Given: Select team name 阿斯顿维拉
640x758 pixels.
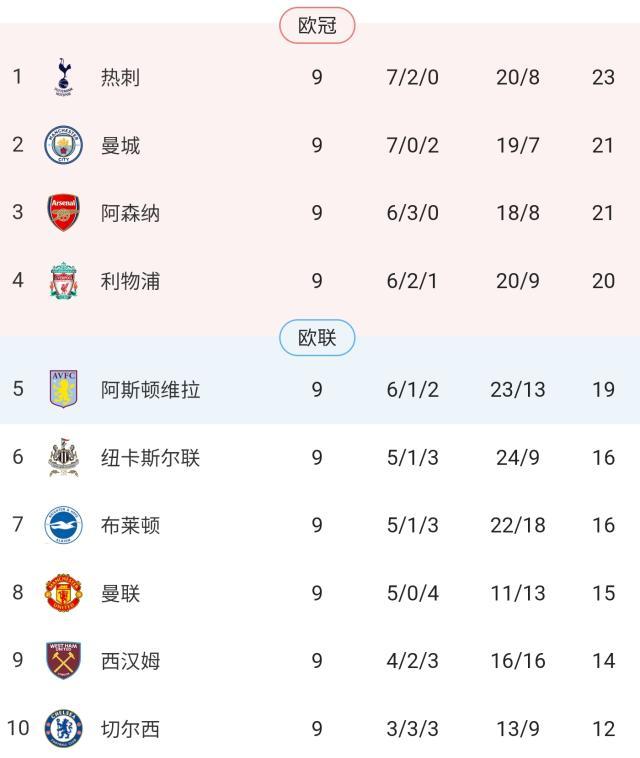Looking at the screenshot, I should pos(150,389).
